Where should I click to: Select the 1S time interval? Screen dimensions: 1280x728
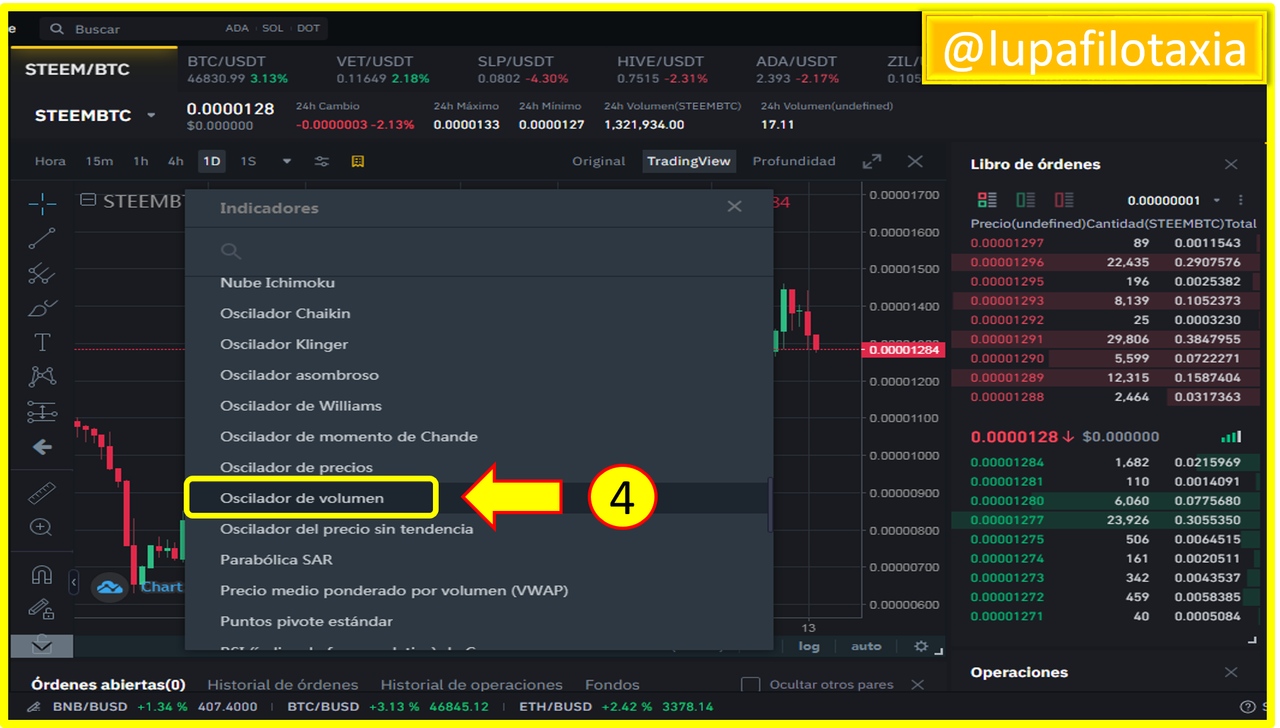[248, 161]
